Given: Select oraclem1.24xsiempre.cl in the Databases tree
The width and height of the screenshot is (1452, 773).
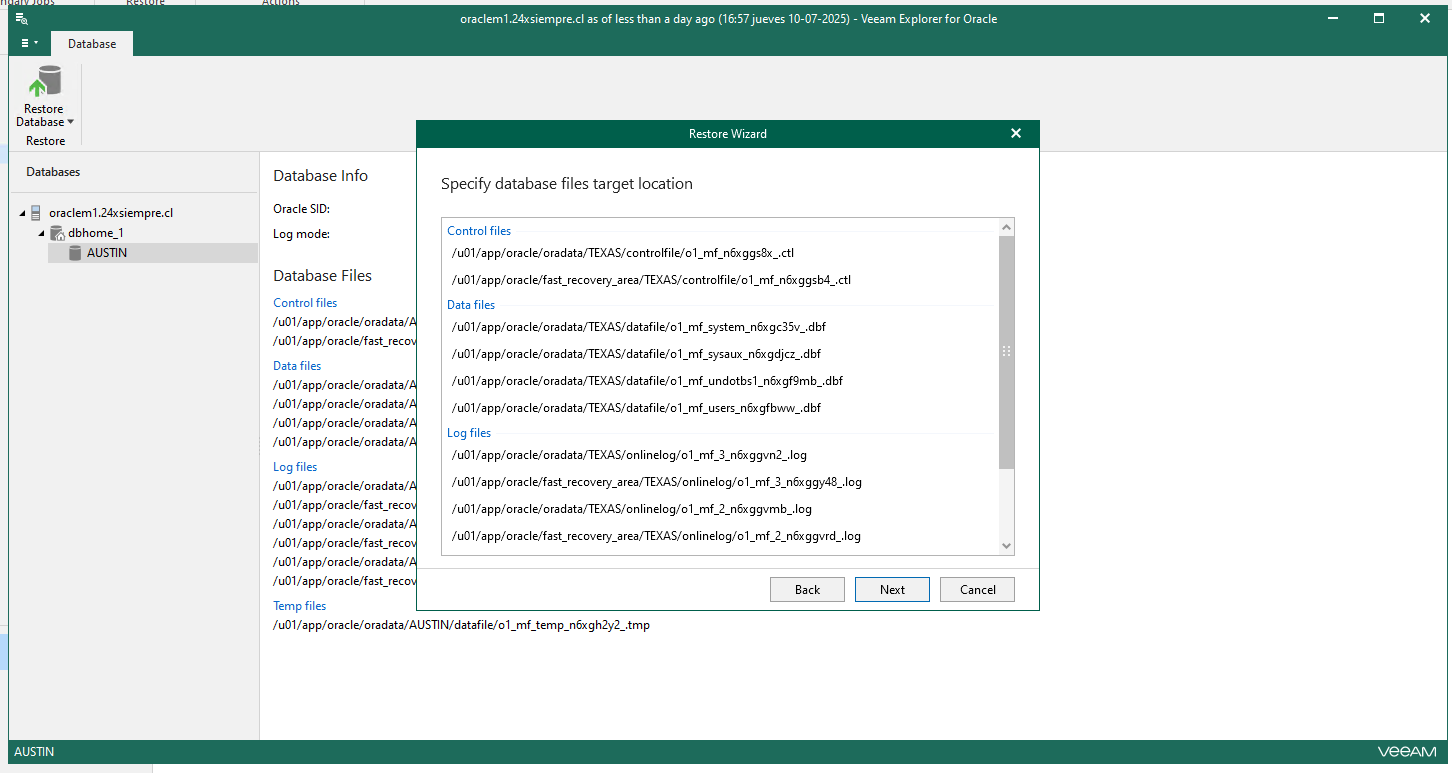Looking at the screenshot, I should pyautogui.click(x=111, y=213).
